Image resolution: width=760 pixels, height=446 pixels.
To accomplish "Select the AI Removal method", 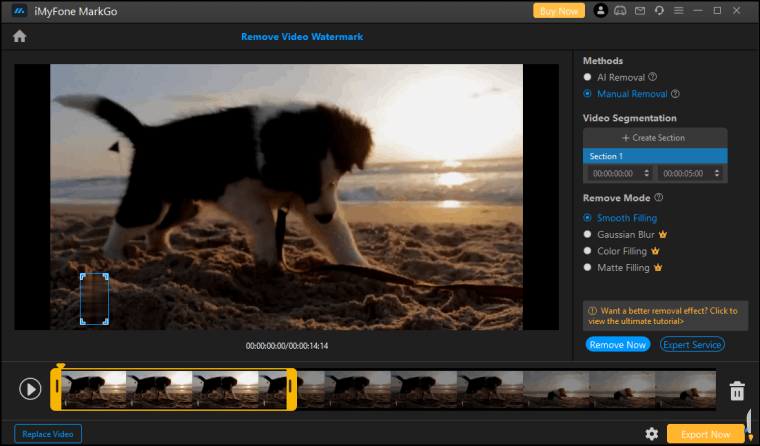I will [x=588, y=77].
